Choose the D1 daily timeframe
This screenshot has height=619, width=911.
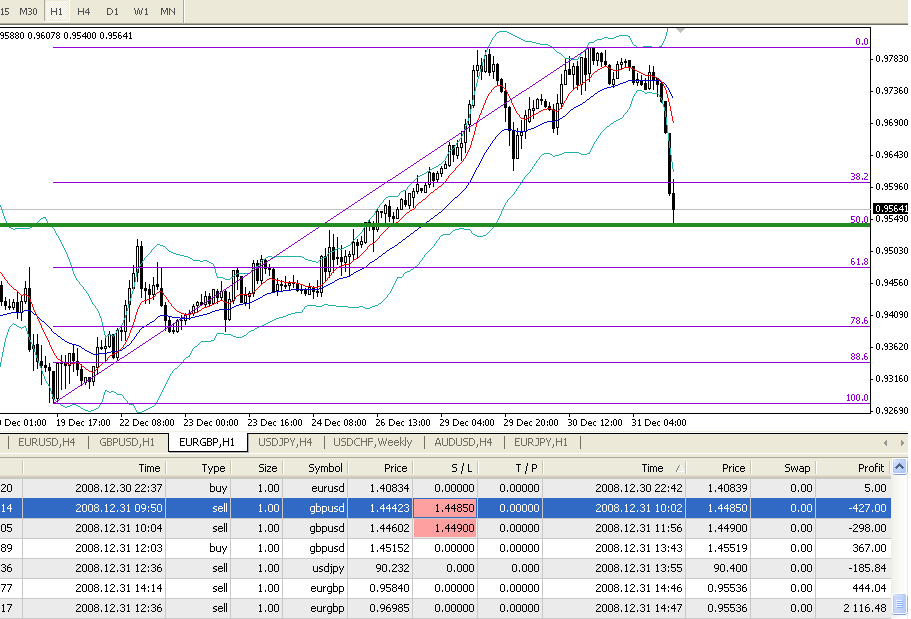[x=112, y=10]
